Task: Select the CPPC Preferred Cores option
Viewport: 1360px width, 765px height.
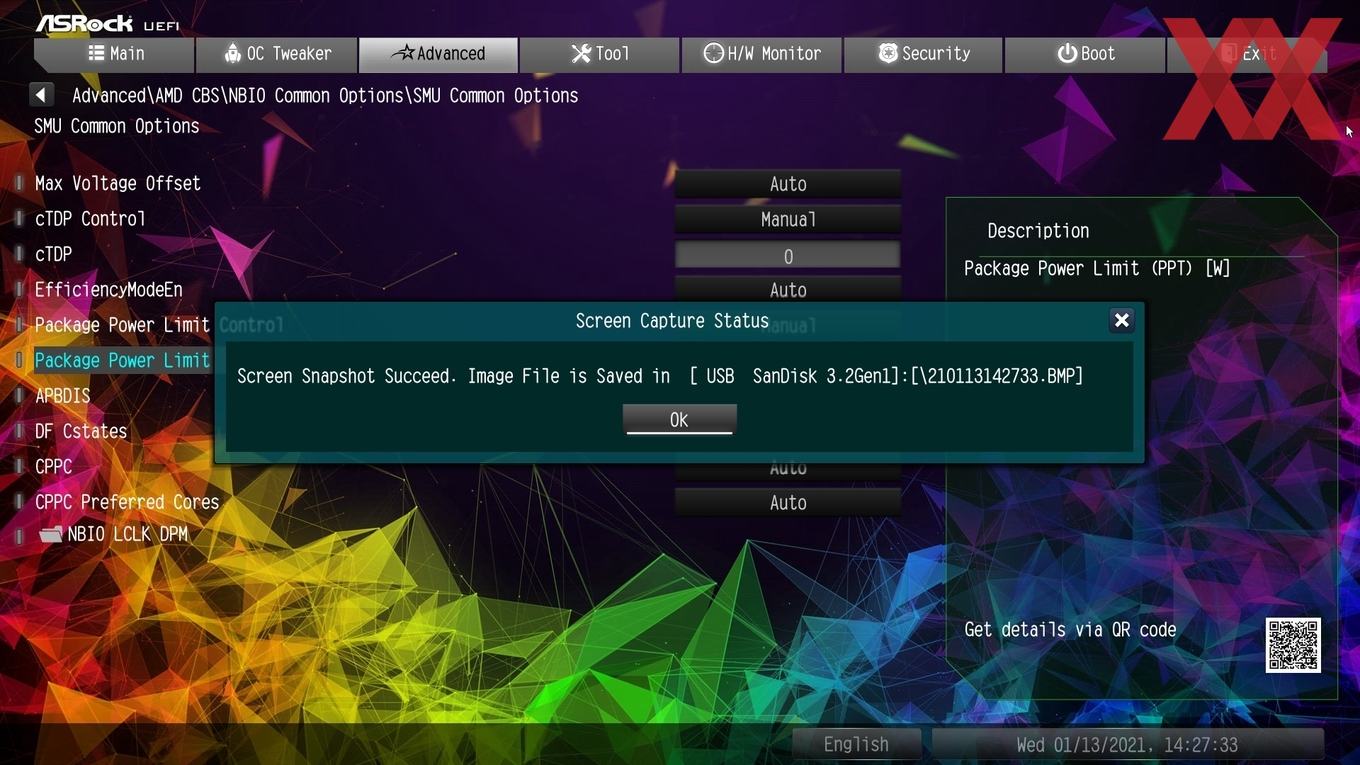Action: (x=127, y=502)
